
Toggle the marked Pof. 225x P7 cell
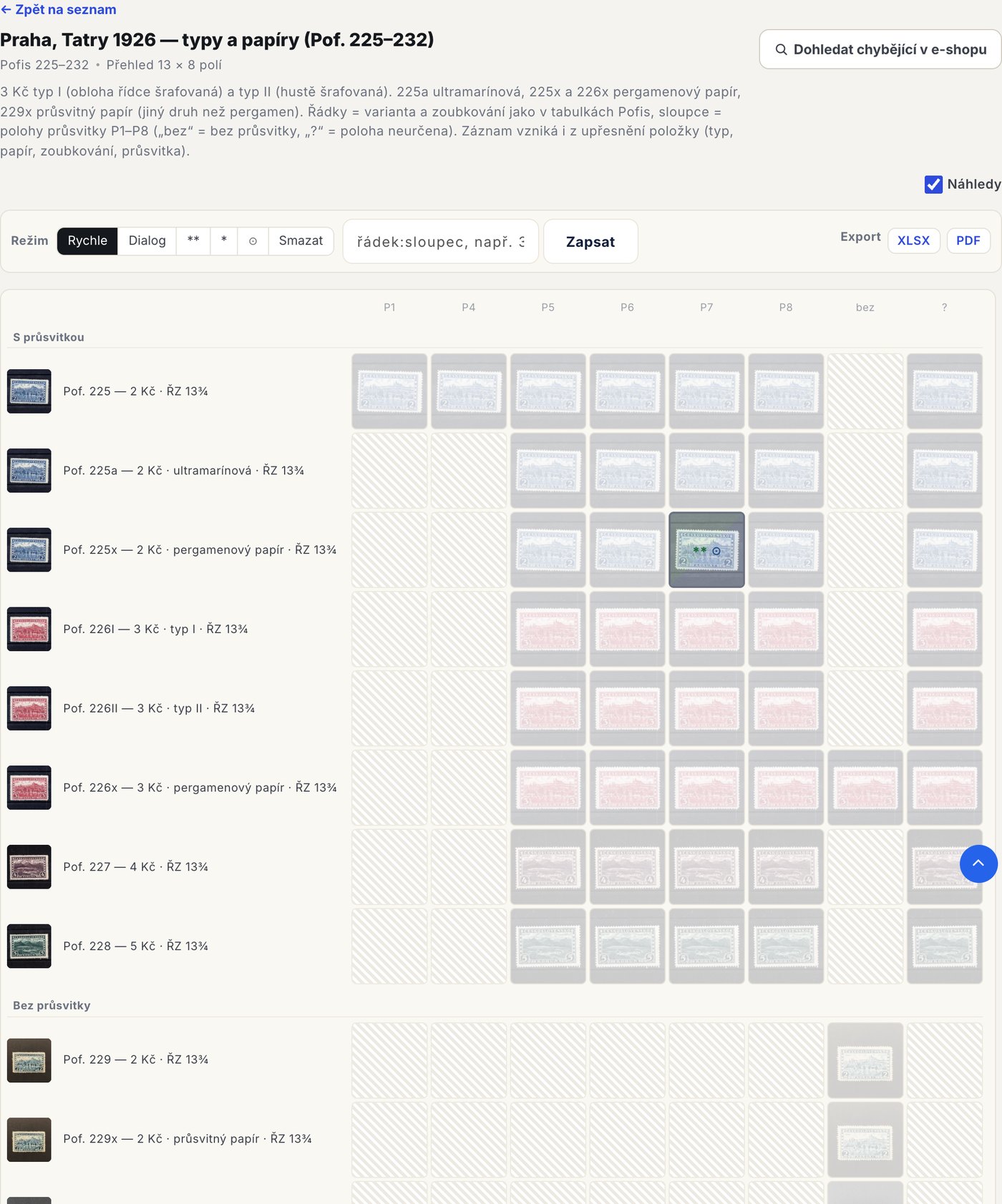point(706,549)
